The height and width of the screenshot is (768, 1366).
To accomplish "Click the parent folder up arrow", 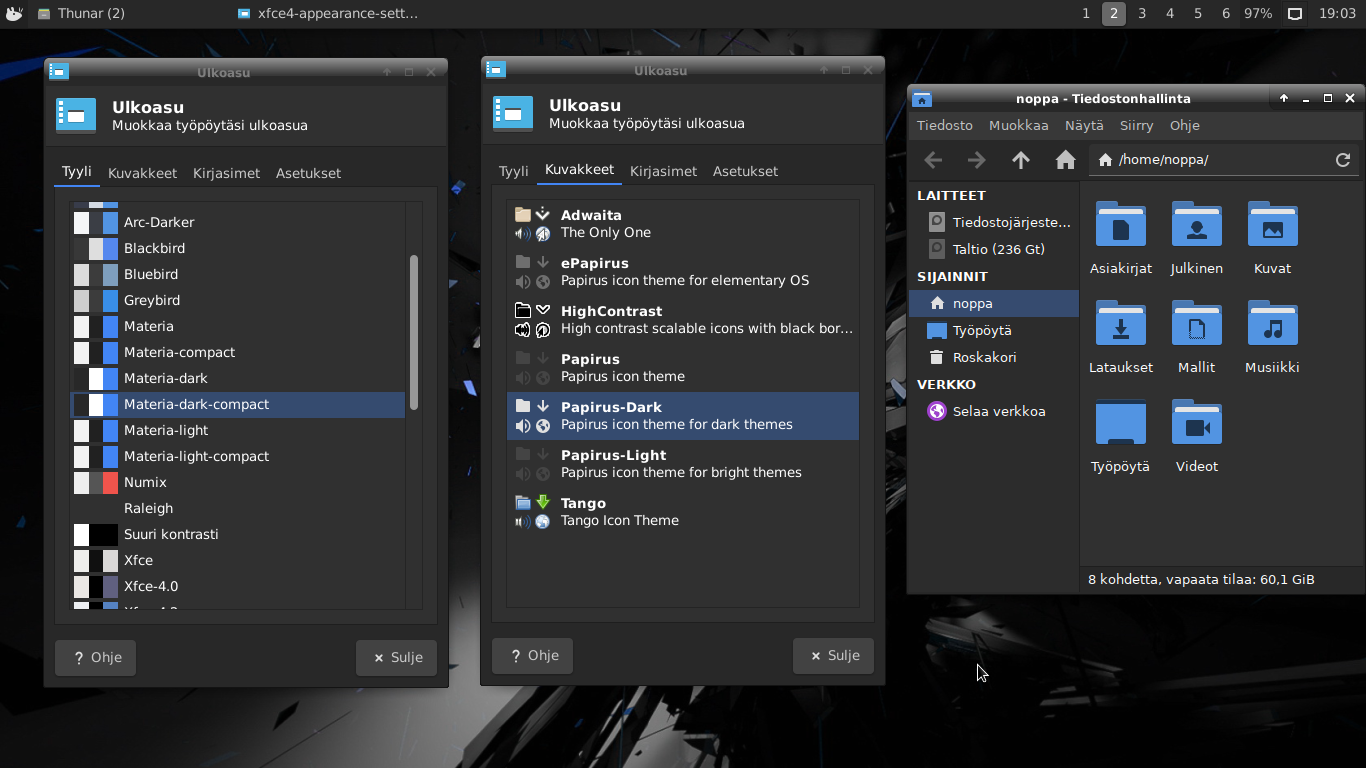I will 1020,160.
